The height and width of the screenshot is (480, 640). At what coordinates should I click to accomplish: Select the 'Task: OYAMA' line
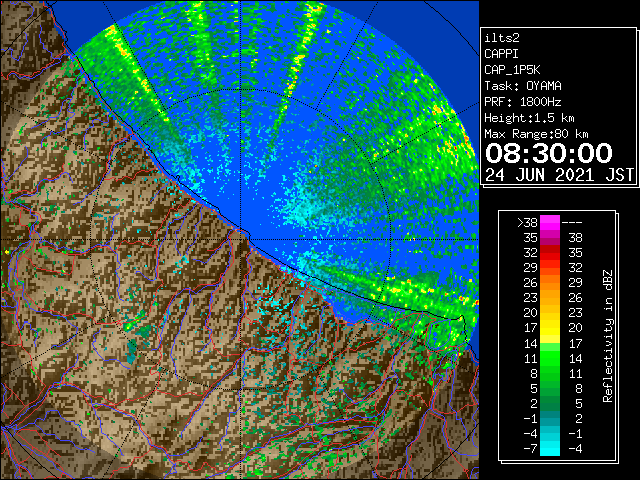[x=523, y=86]
